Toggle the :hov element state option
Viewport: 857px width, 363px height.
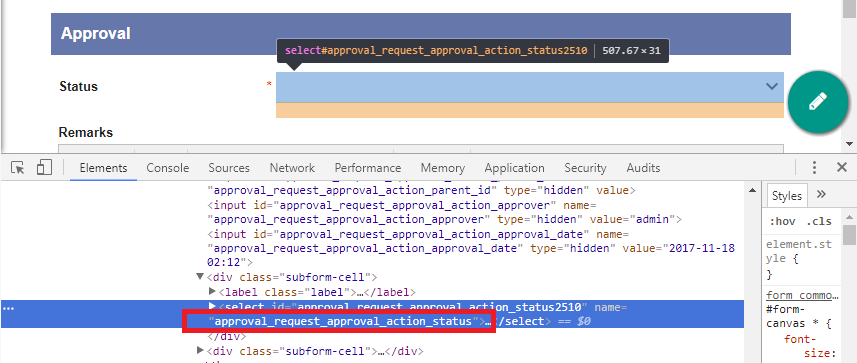click(782, 221)
